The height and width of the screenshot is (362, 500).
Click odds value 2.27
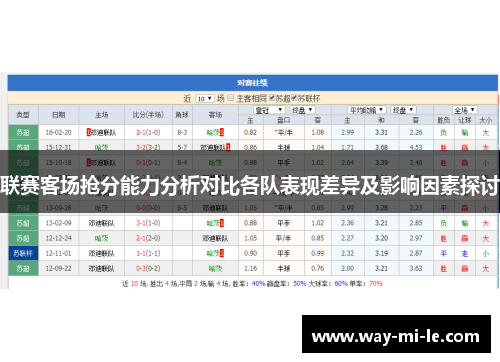pyautogui.click(x=347, y=238)
